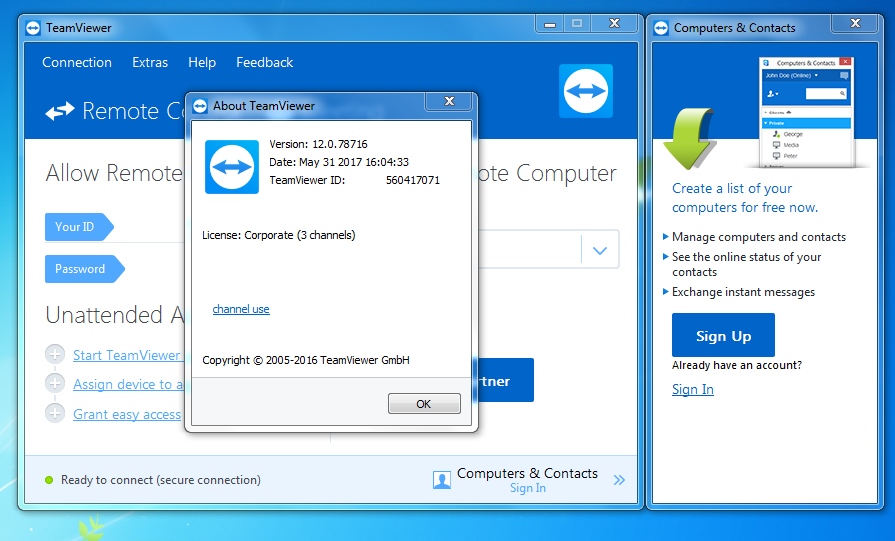
Task: Click the Grant easy access link
Action: point(127,414)
